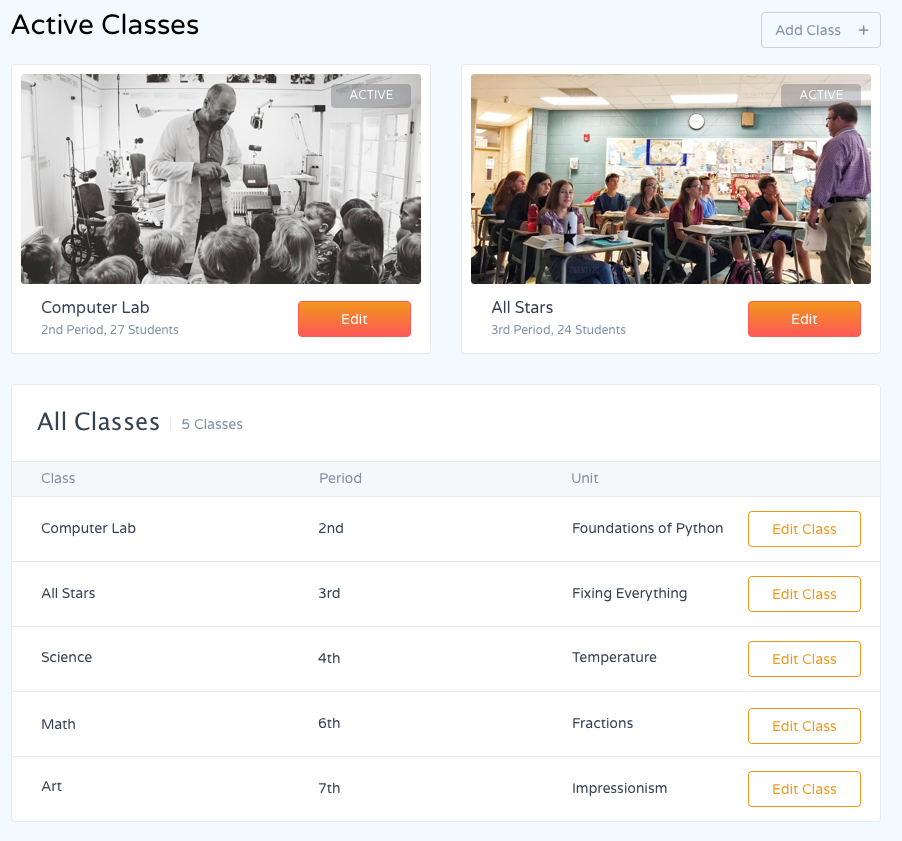The width and height of the screenshot is (902, 841).
Task: Click Edit on the Computer Lab card
Action: (354, 319)
